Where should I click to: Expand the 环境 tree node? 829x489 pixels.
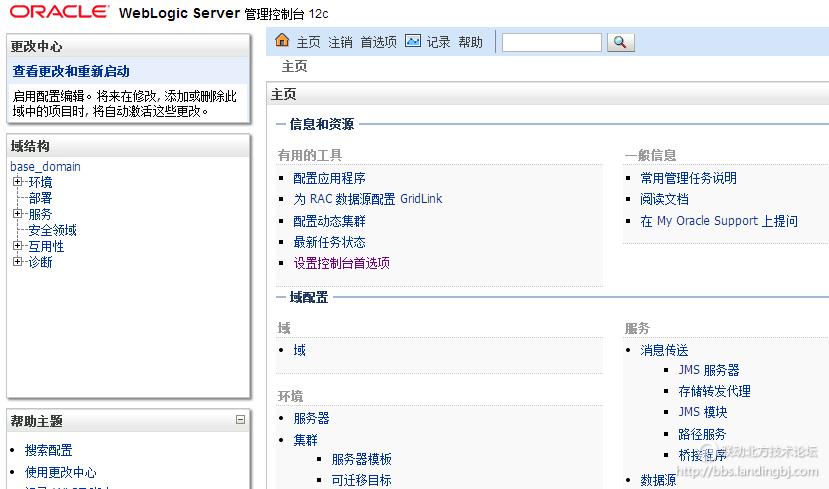[x=18, y=182]
